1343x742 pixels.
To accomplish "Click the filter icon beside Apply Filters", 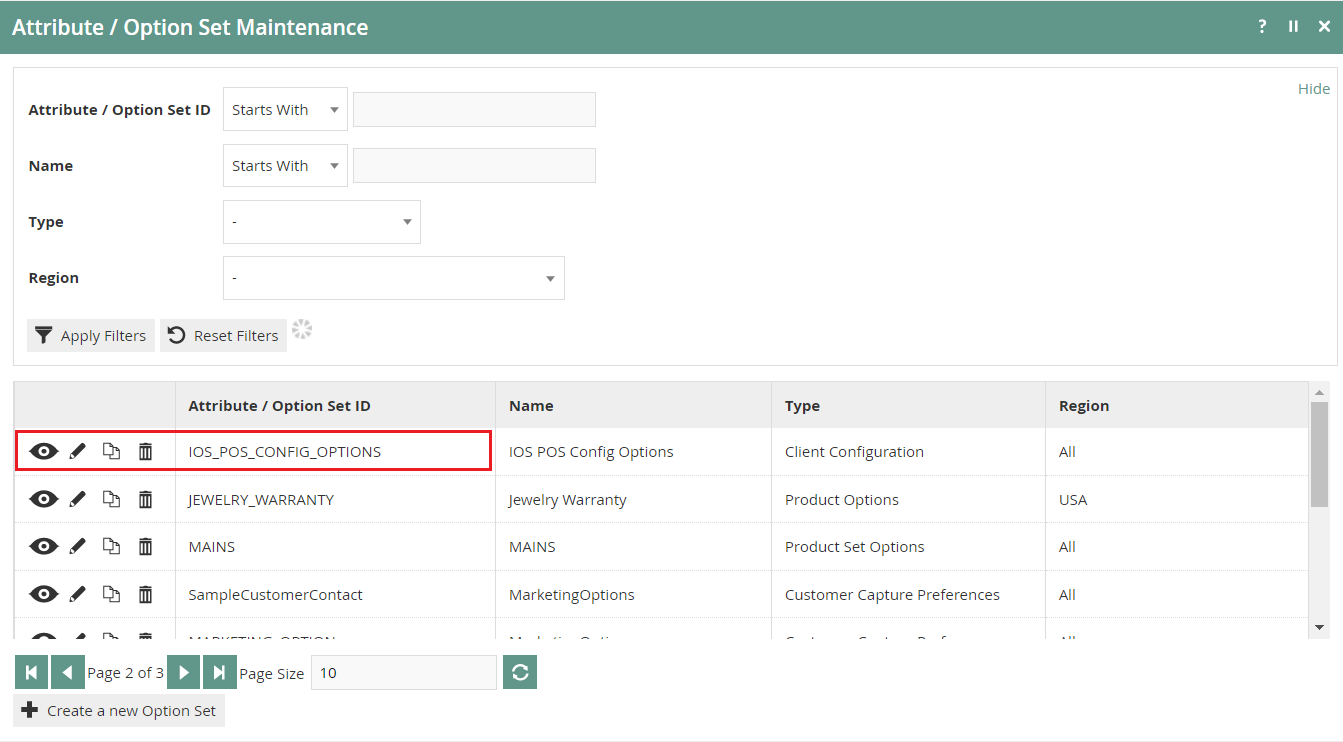I will [x=43, y=335].
